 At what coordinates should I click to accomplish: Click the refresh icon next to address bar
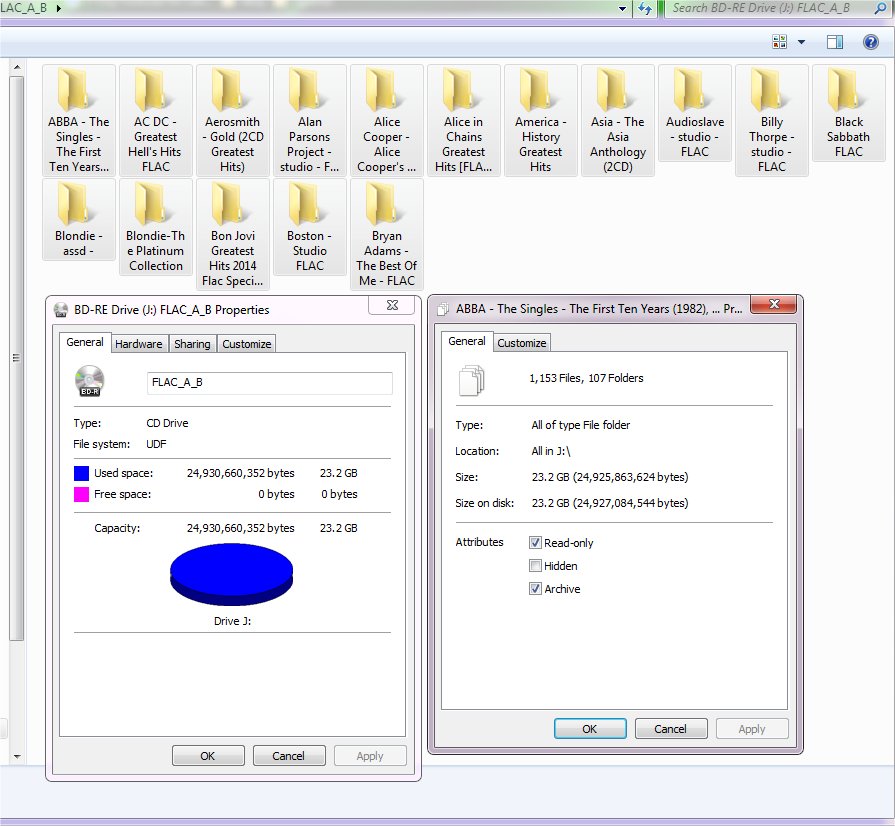645,9
